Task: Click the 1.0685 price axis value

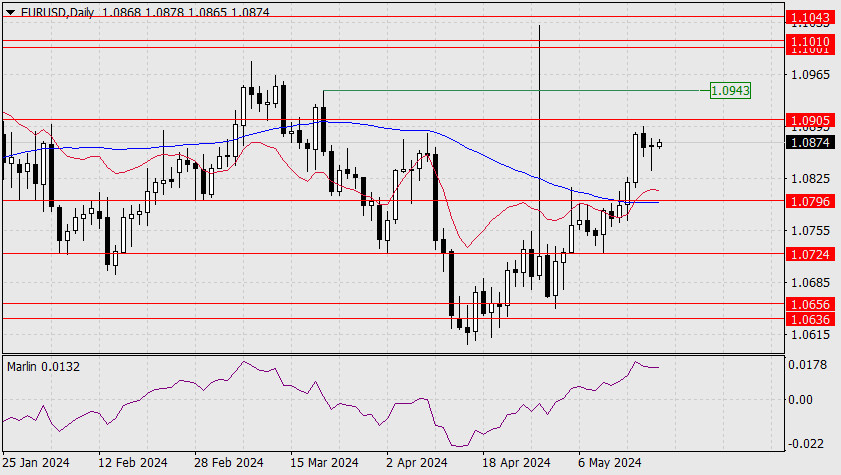Action: tap(810, 283)
